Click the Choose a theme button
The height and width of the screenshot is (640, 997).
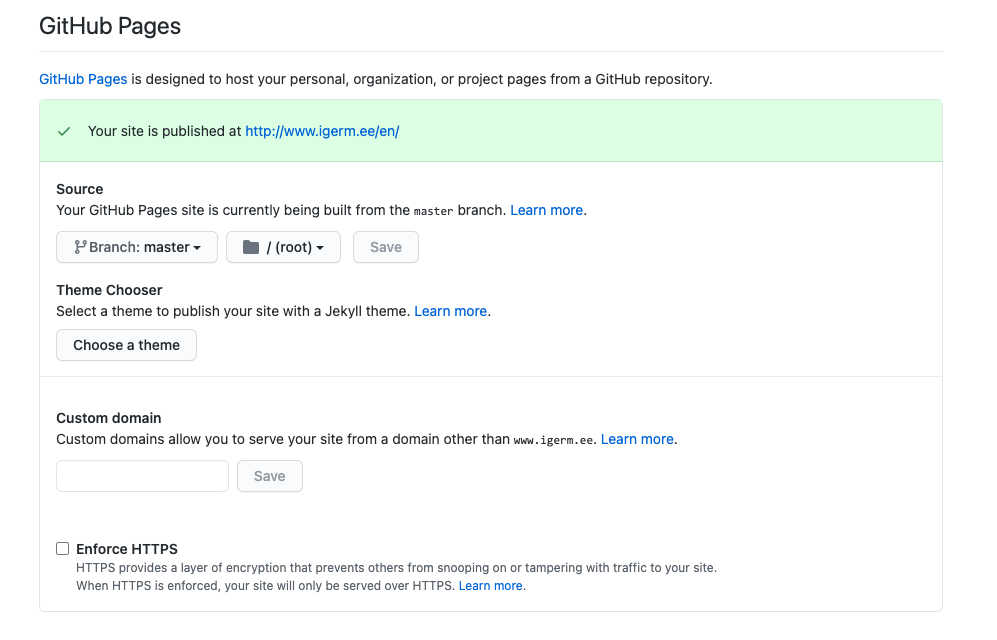click(126, 345)
